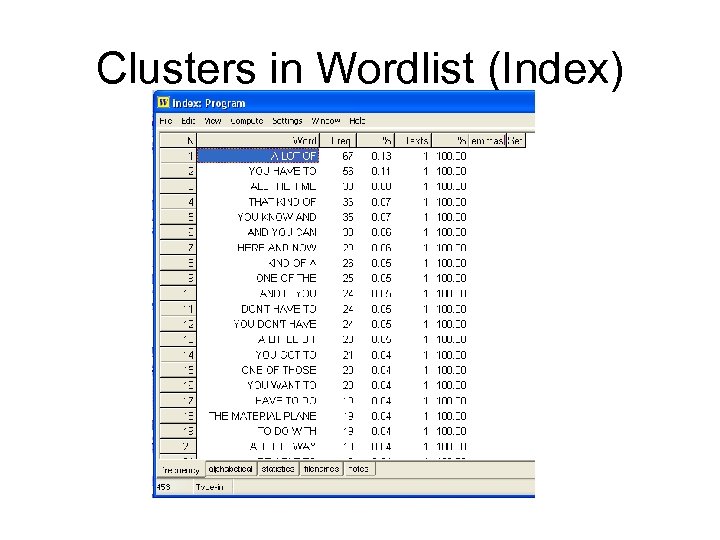Select the cluster YOU KNOW AND

tap(277, 217)
